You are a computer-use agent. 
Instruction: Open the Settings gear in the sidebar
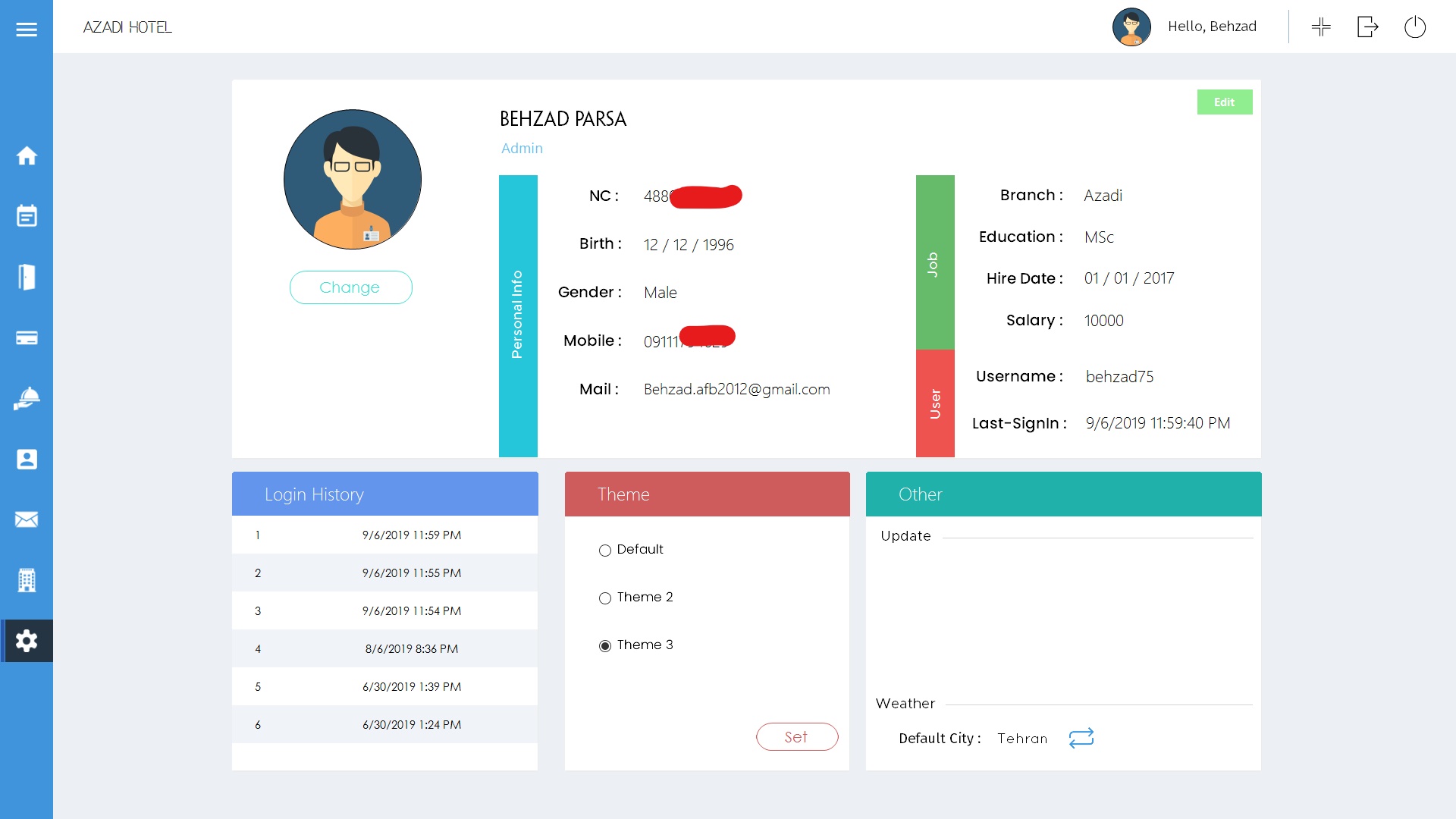(27, 641)
